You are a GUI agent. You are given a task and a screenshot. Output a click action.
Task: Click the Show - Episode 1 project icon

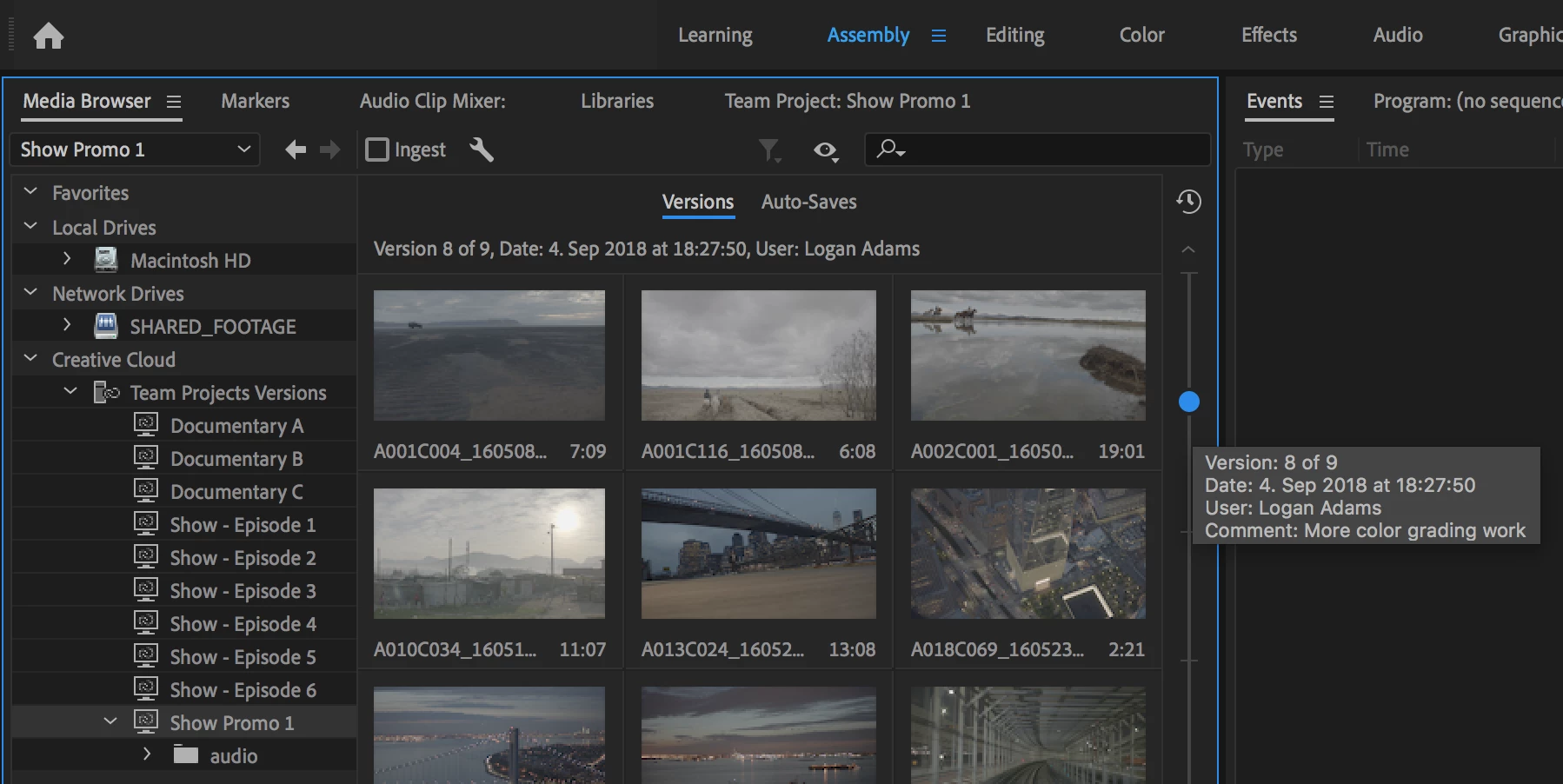(146, 523)
